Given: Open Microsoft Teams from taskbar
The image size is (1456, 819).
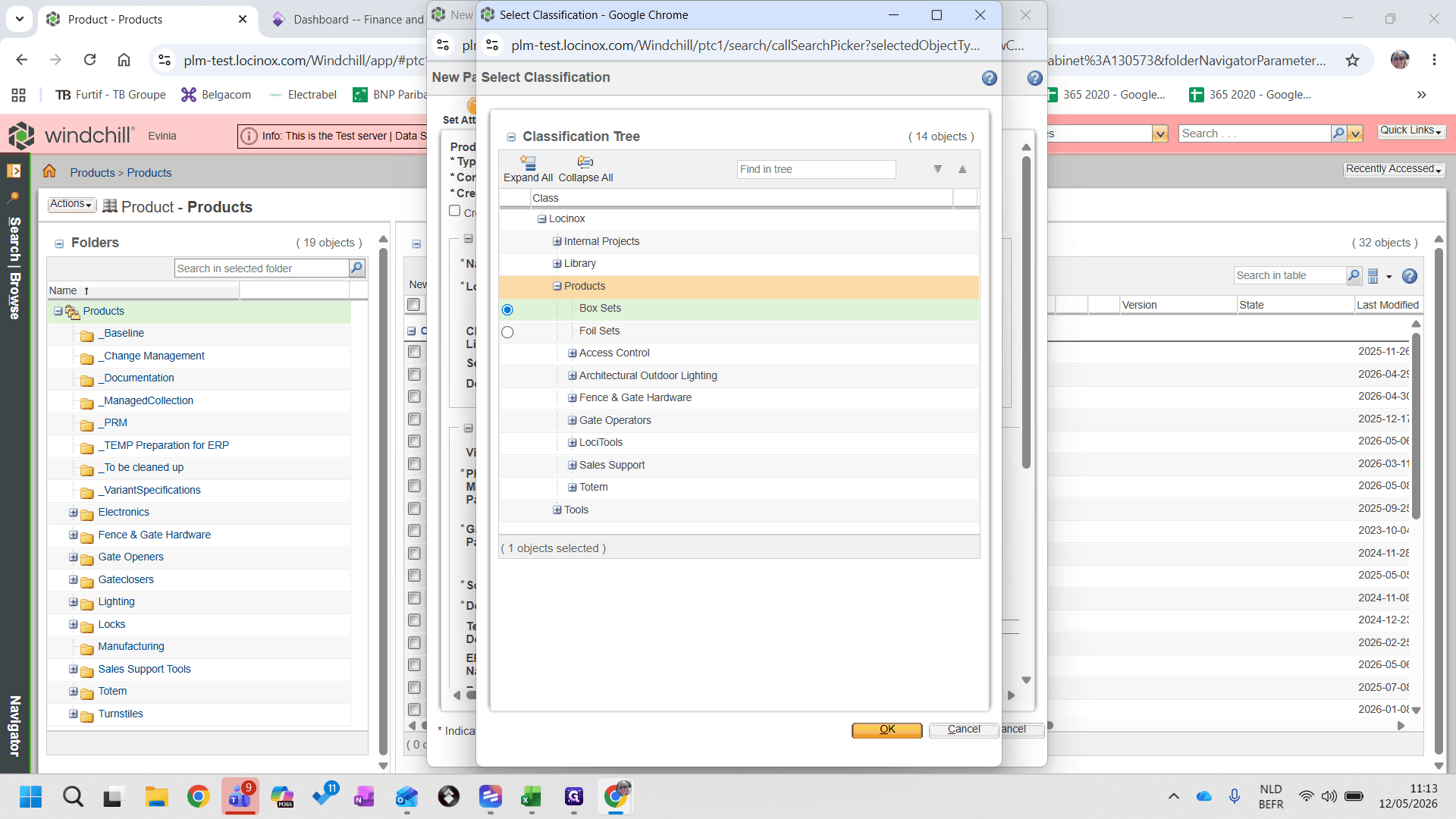Looking at the screenshot, I should click(x=240, y=796).
